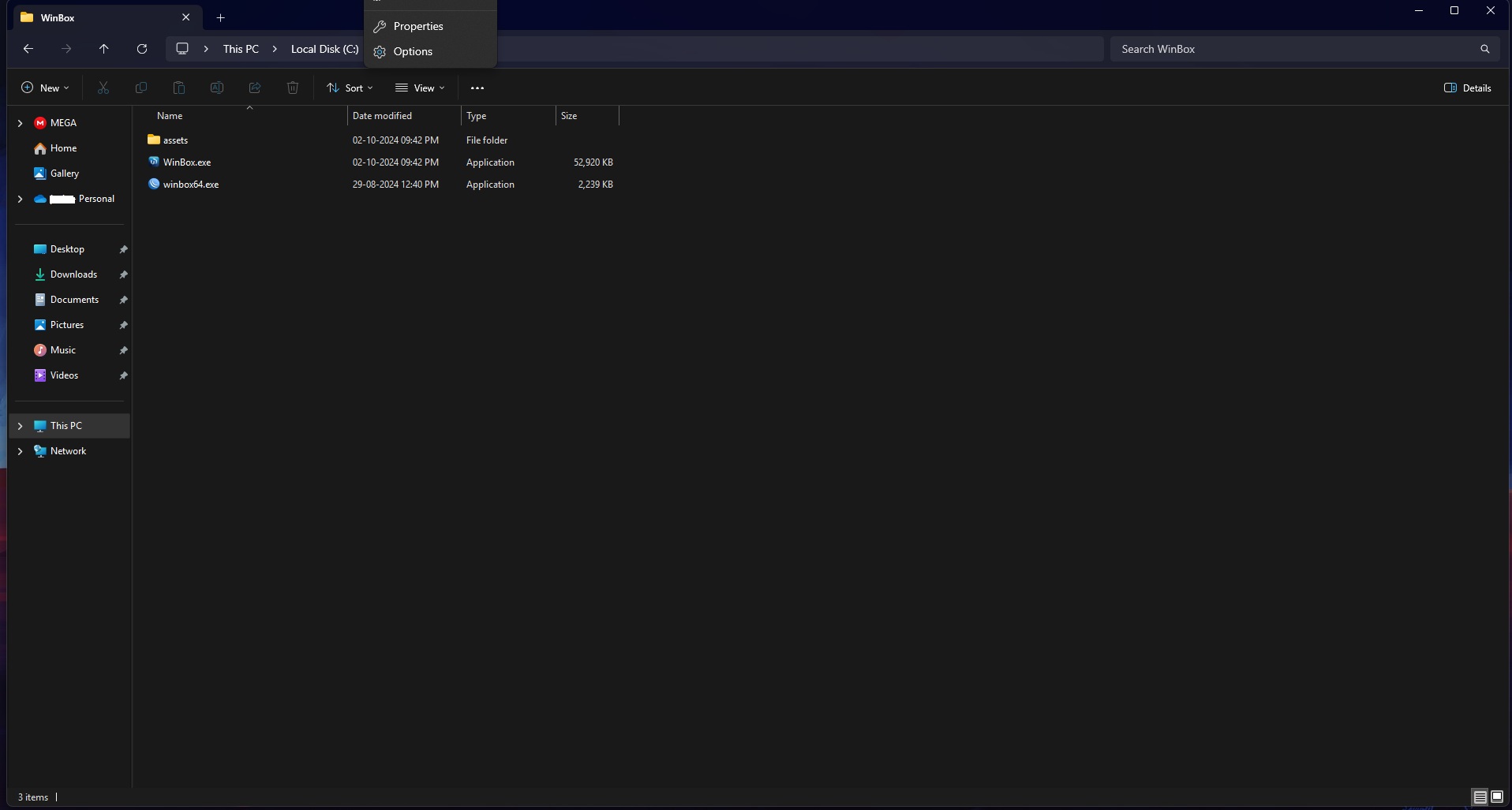Go up one folder level
Screen dimensions: 1512x810
pos(104,49)
